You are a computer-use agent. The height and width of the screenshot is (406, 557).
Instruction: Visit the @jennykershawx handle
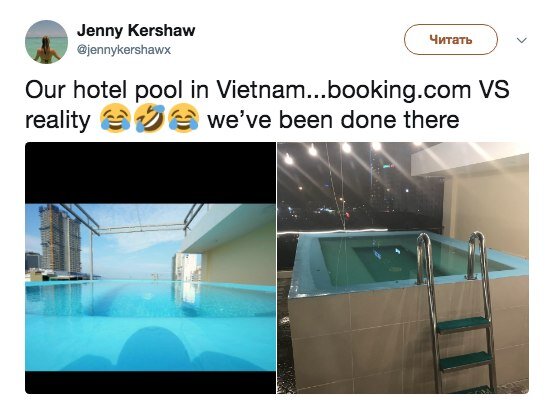click(124, 50)
